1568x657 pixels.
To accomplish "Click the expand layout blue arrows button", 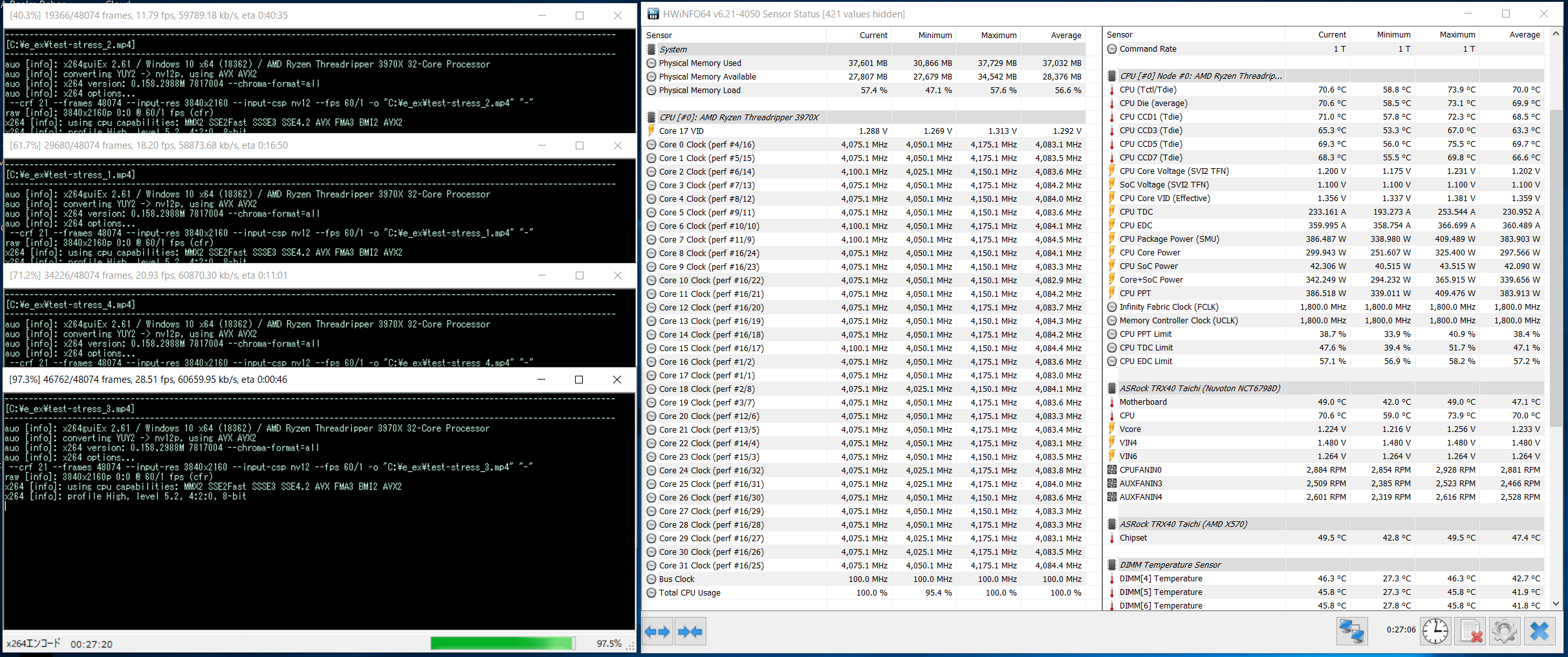I will tap(657, 632).
